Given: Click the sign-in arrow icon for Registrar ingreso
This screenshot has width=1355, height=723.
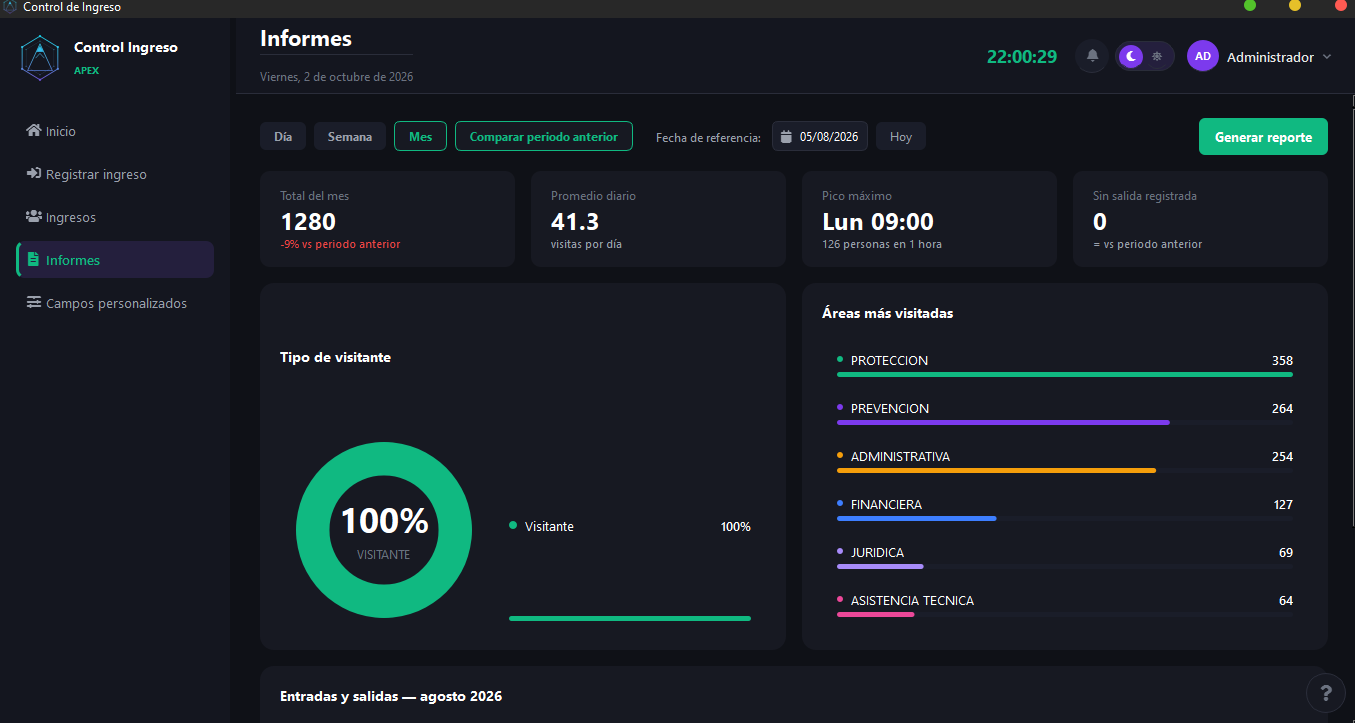Looking at the screenshot, I should 34,174.
